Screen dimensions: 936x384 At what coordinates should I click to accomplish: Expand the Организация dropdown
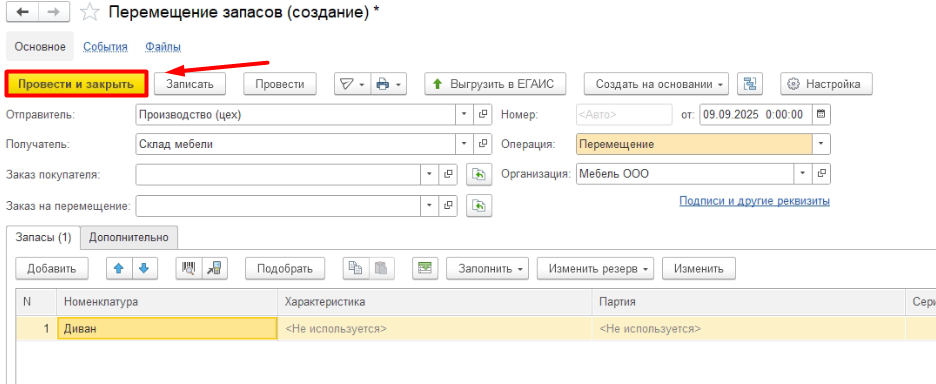(803, 174)
